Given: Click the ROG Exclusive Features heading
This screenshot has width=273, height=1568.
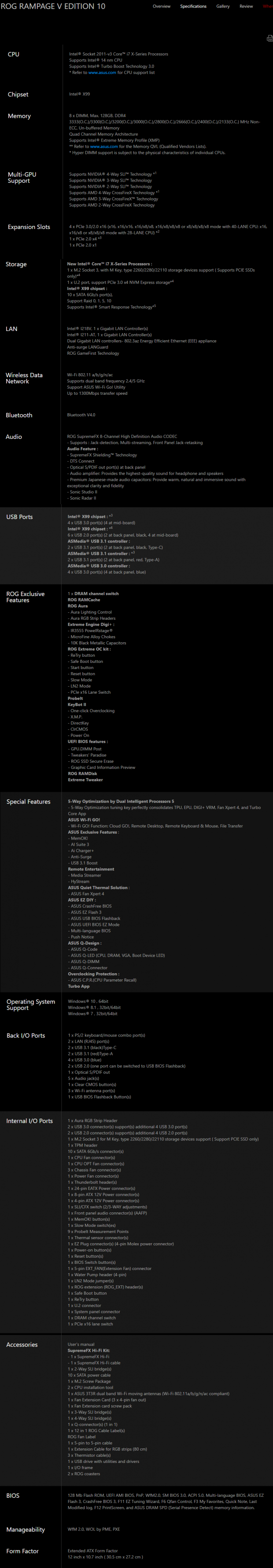Looking at the screenshot, I should 25,597.
